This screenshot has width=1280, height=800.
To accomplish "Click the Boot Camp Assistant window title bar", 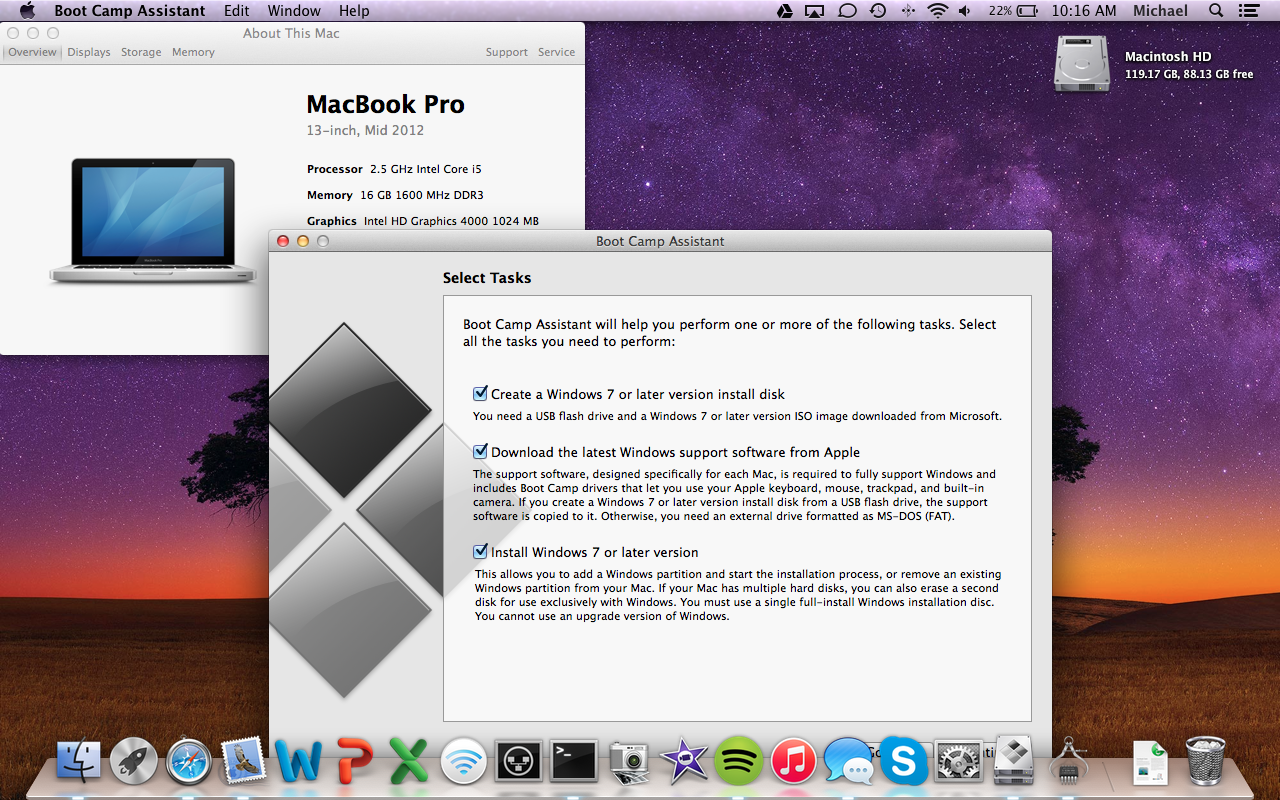I will [660, 241].
